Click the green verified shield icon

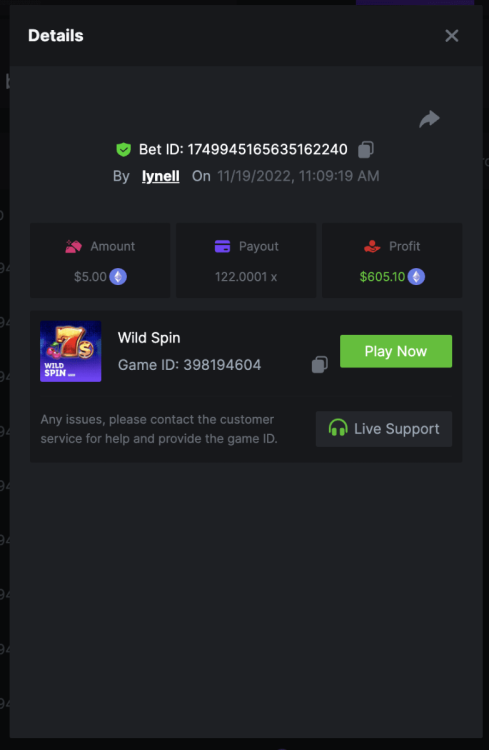pyautogui.click(x=123, y=150)
